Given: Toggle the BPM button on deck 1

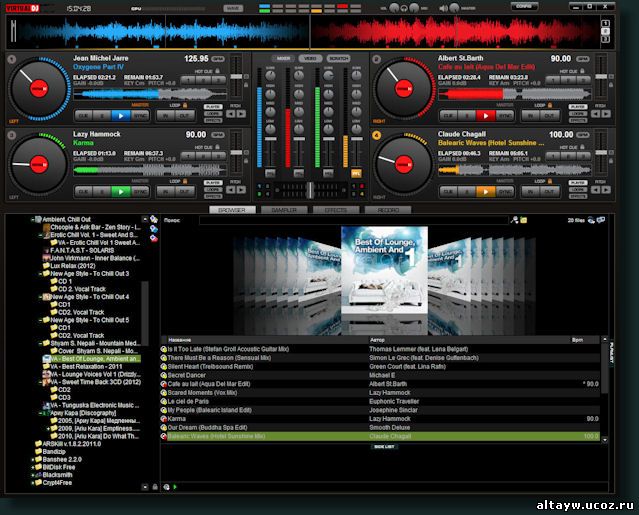Looking at the screenshot, I should pyautogui.click(x=218, y=59).
